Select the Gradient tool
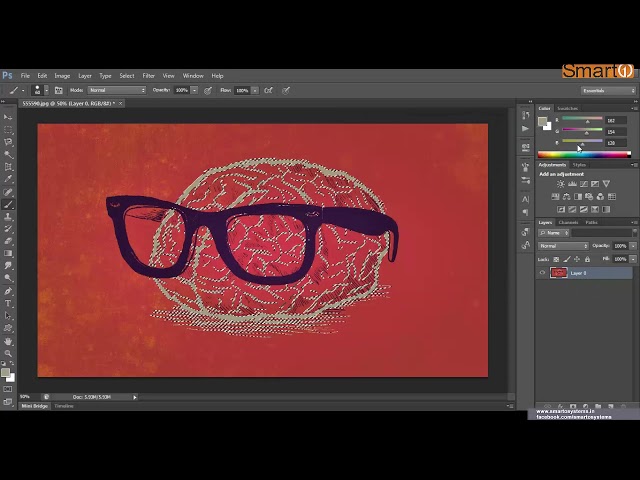The height and width of the screenshot is (480, 640). (8, 253)
